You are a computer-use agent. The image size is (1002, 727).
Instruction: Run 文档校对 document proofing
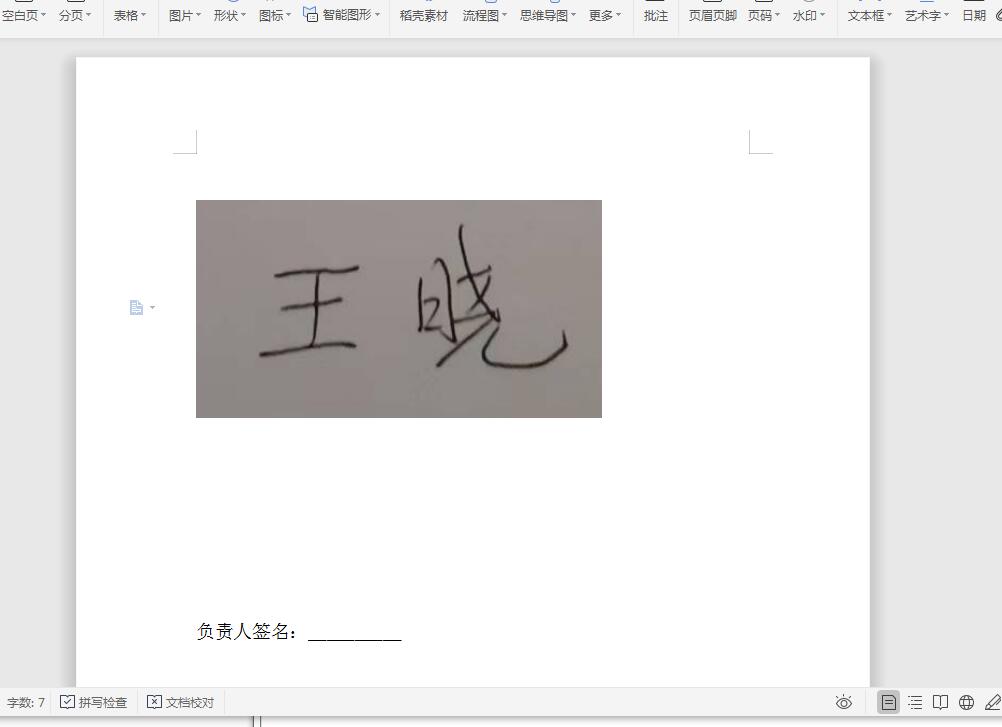tap(180, 702)
